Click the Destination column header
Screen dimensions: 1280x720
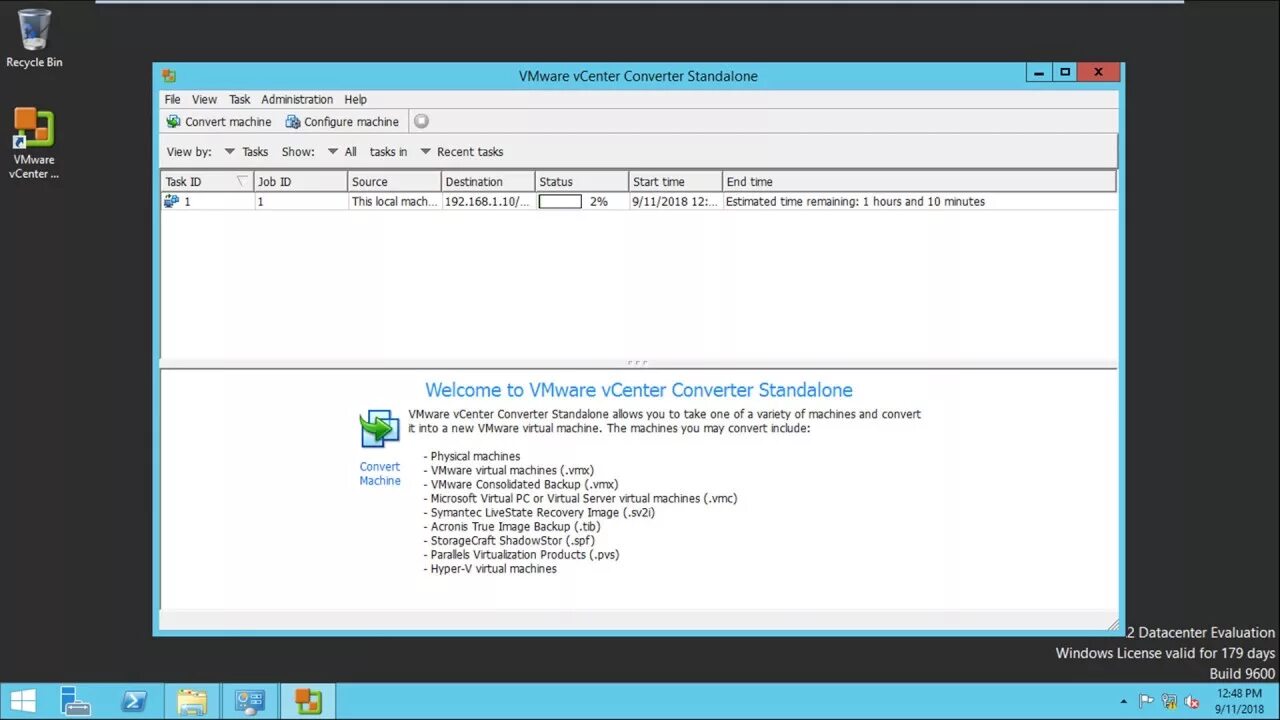[x=488, y=181]
